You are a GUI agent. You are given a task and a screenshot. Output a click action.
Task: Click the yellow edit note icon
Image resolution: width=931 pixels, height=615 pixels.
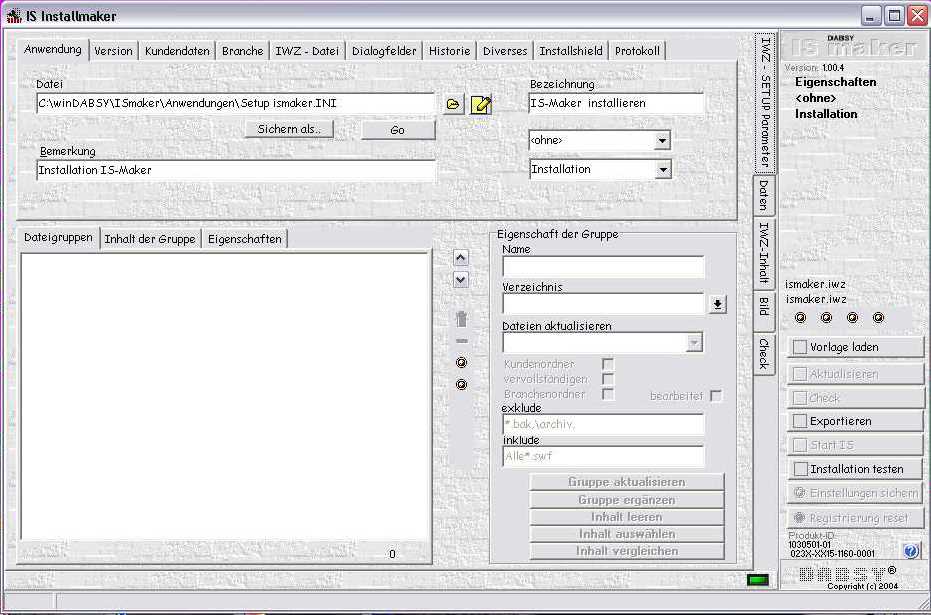click(x=481, y=104)
